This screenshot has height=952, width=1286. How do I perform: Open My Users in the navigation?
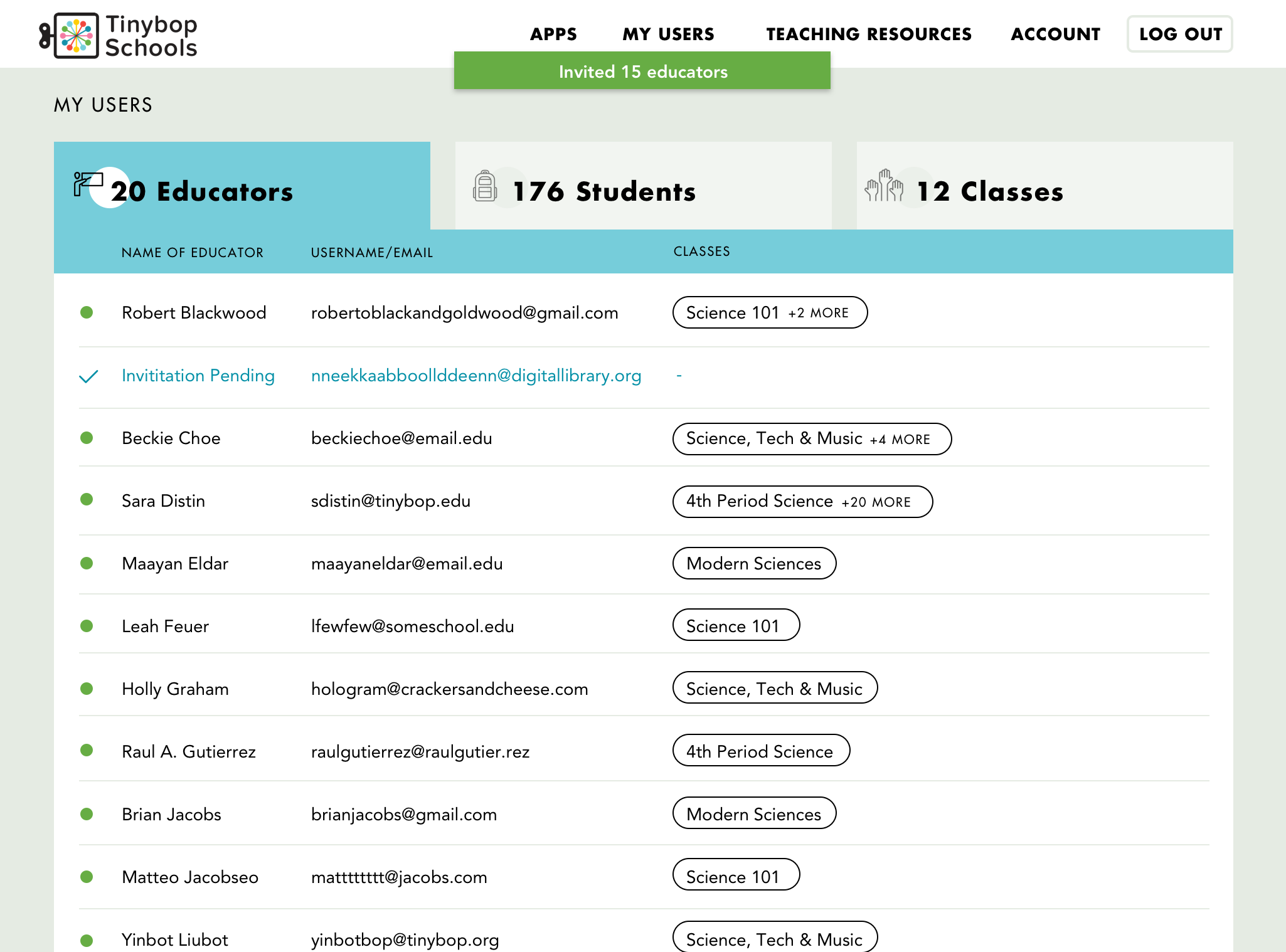pyautogui.click(x=668, y=34)
